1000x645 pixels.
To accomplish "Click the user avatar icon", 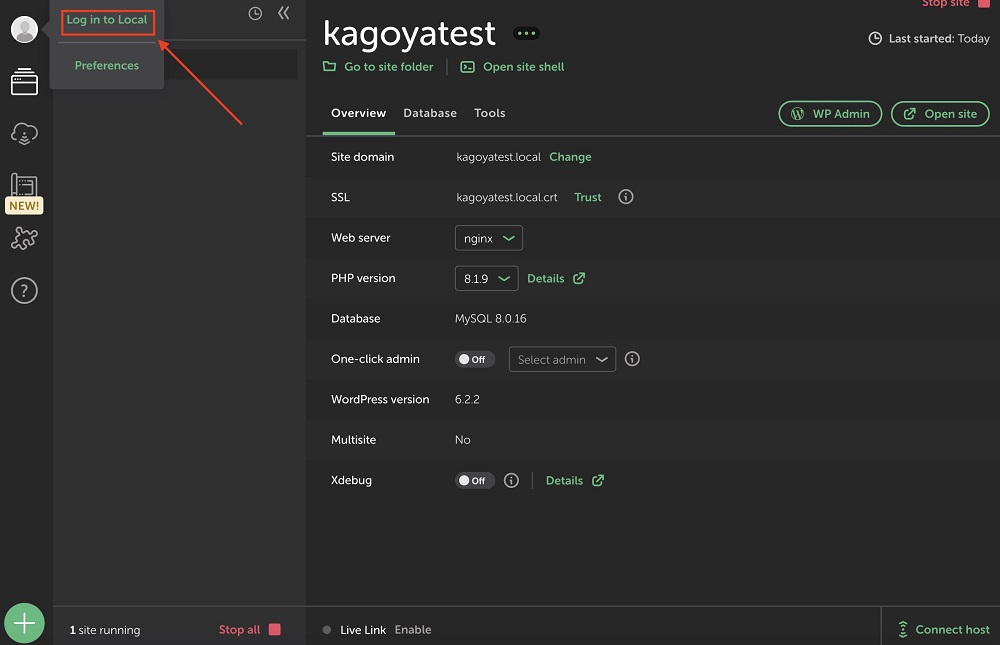I will [24, 30].
